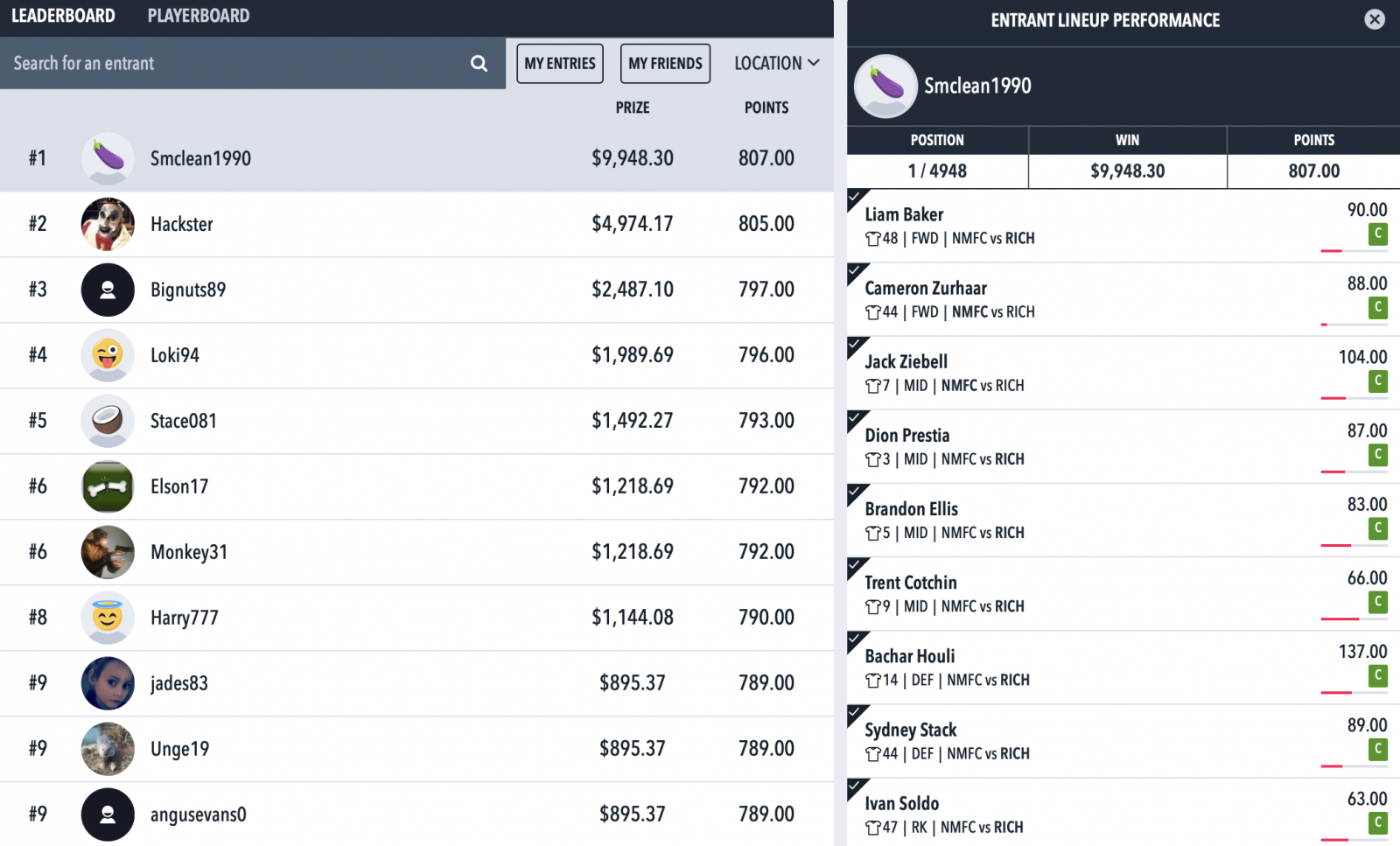
Task: Click Jack Ziebell's player name
Action: pos(906,361)
